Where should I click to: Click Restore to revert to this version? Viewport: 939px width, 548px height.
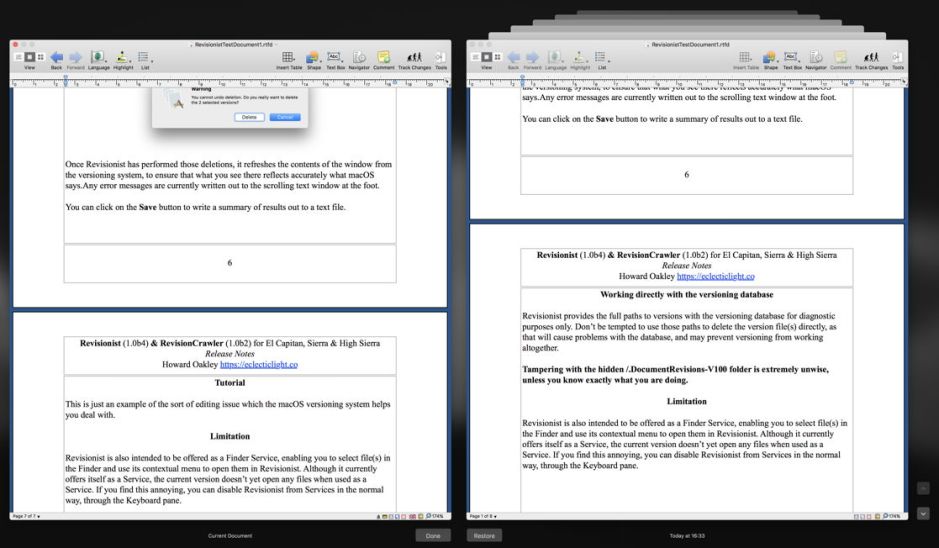coord(485,536)
